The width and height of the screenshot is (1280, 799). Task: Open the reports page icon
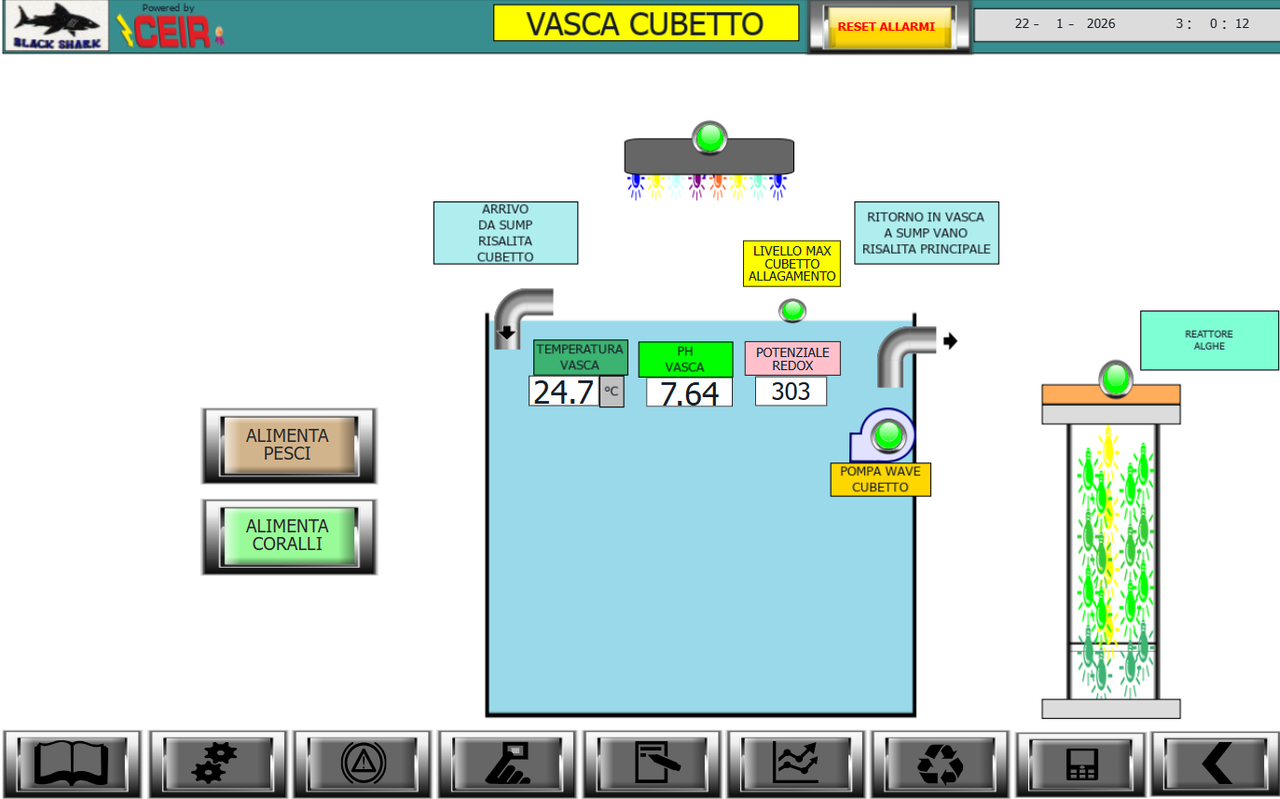pyautogui.click(x=650, y=762)
